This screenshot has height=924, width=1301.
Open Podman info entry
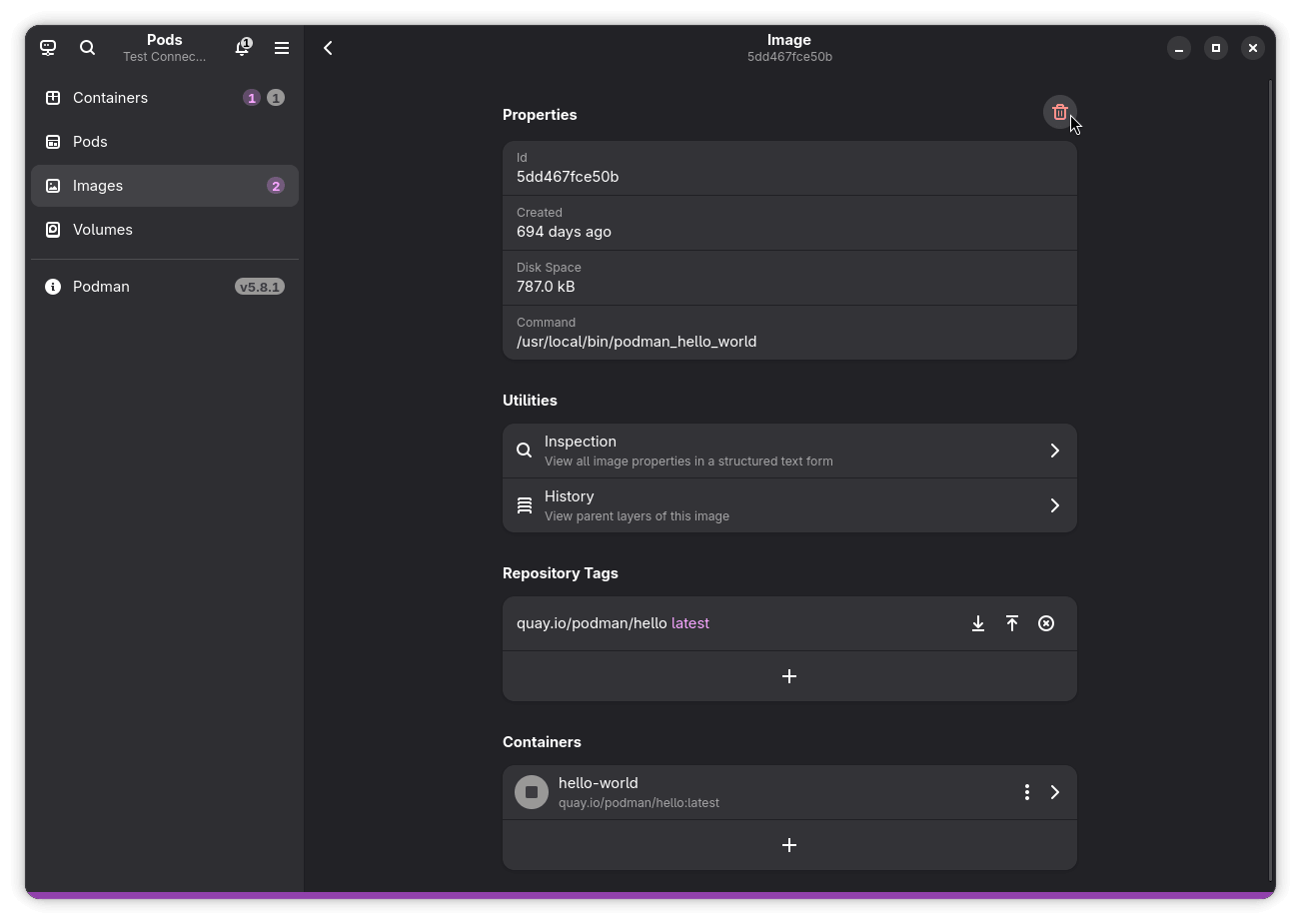click(x=101, y=287)
